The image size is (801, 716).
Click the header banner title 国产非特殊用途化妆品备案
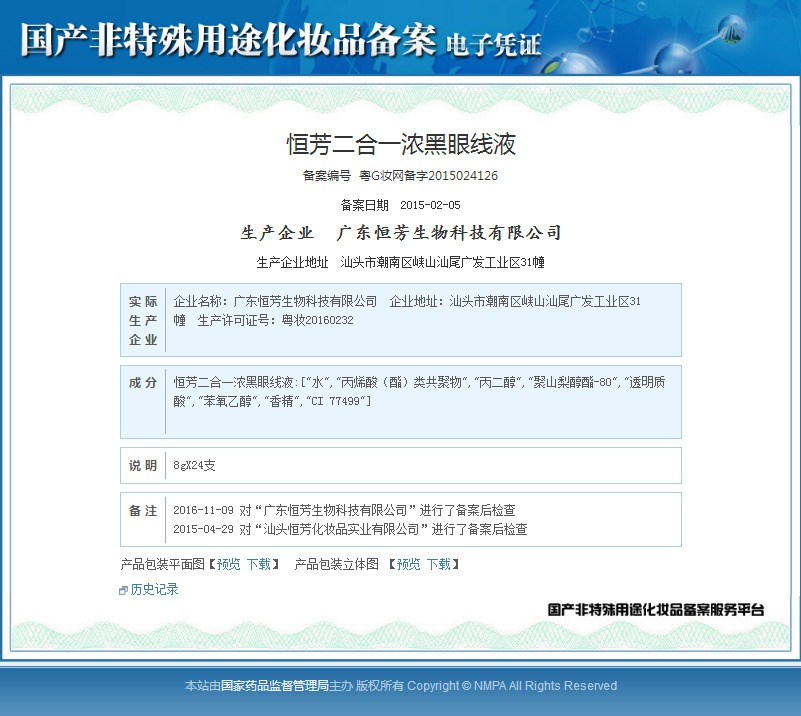click(x=228, y=39)
